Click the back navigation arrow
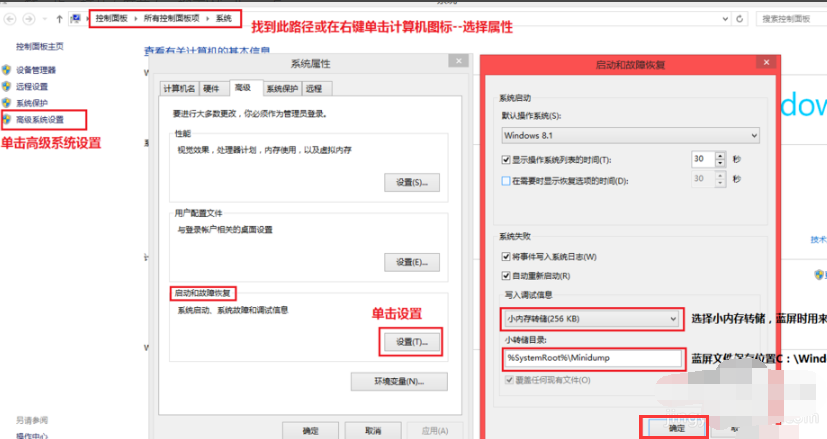 click(10, 19)
